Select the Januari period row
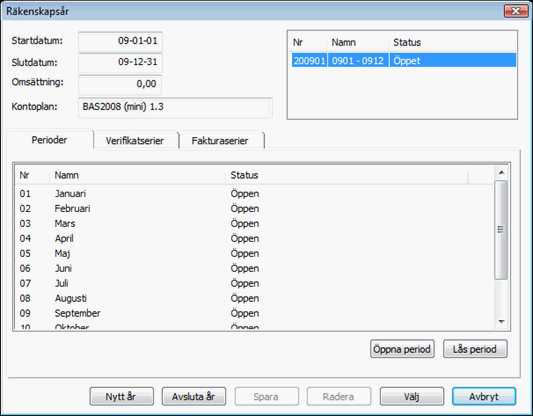This screenshot has width=533, height=416. 254,193
